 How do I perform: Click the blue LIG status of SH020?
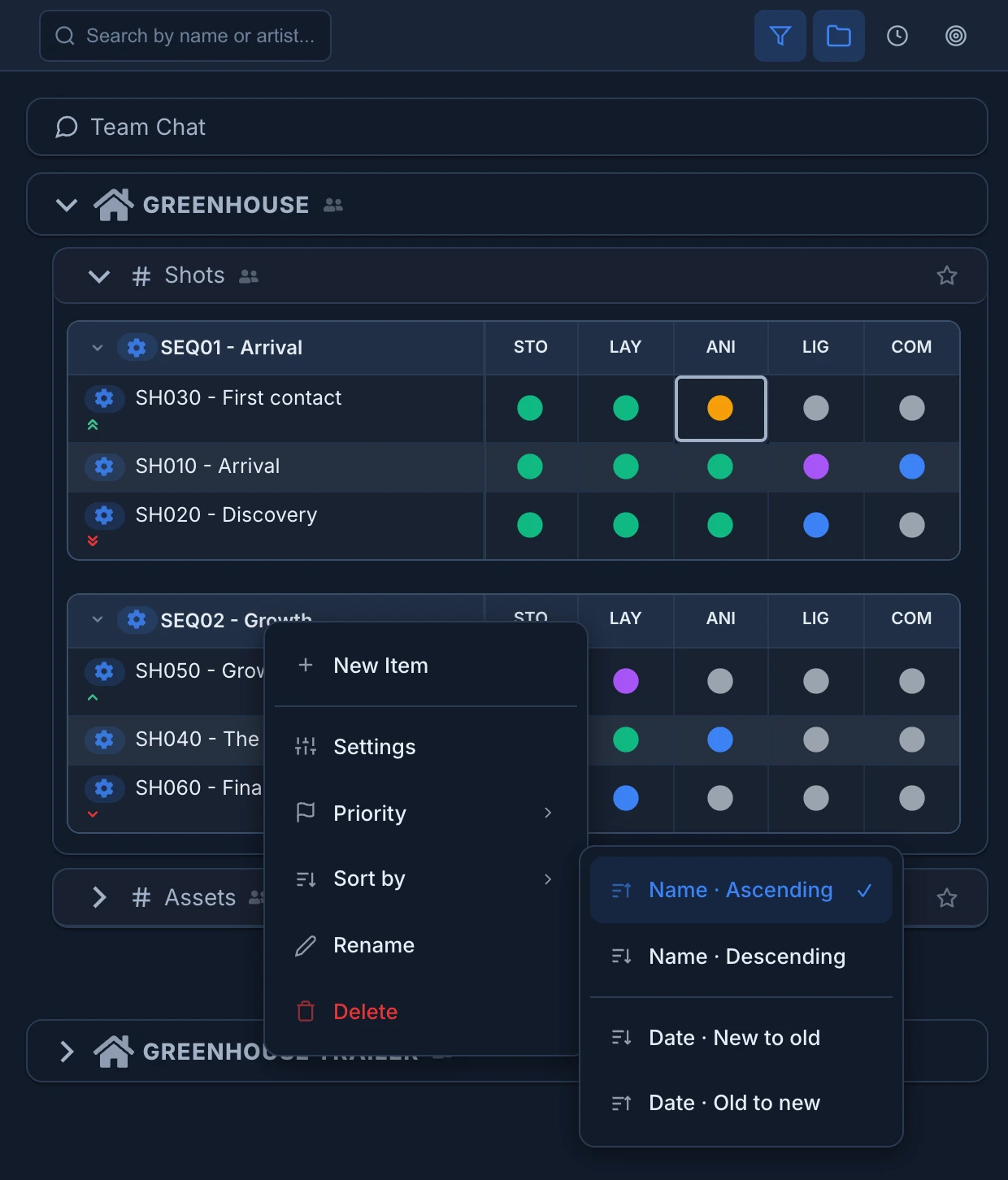[816, 525]
